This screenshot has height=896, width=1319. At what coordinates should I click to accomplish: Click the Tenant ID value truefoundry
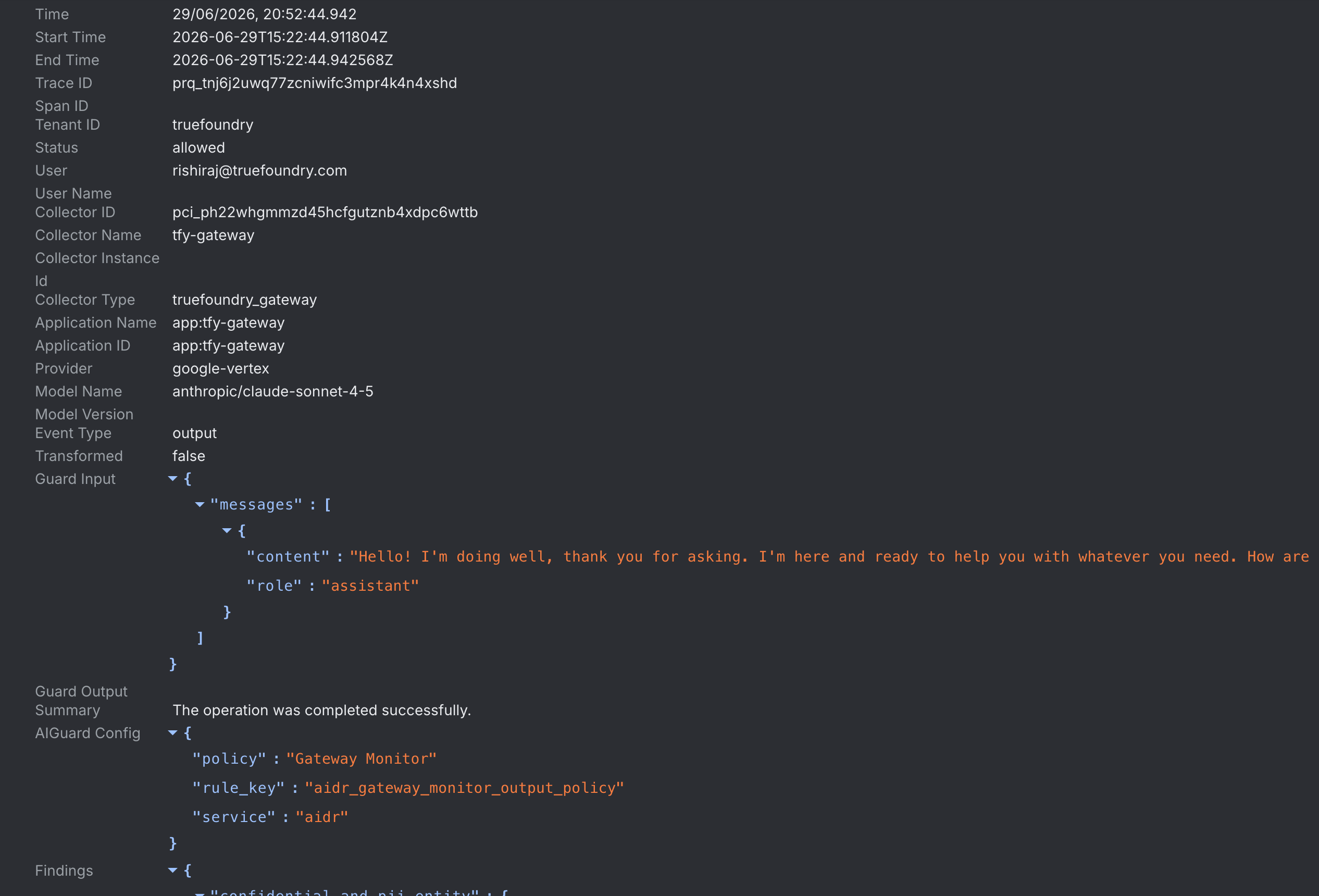click(x=213, y=125)
